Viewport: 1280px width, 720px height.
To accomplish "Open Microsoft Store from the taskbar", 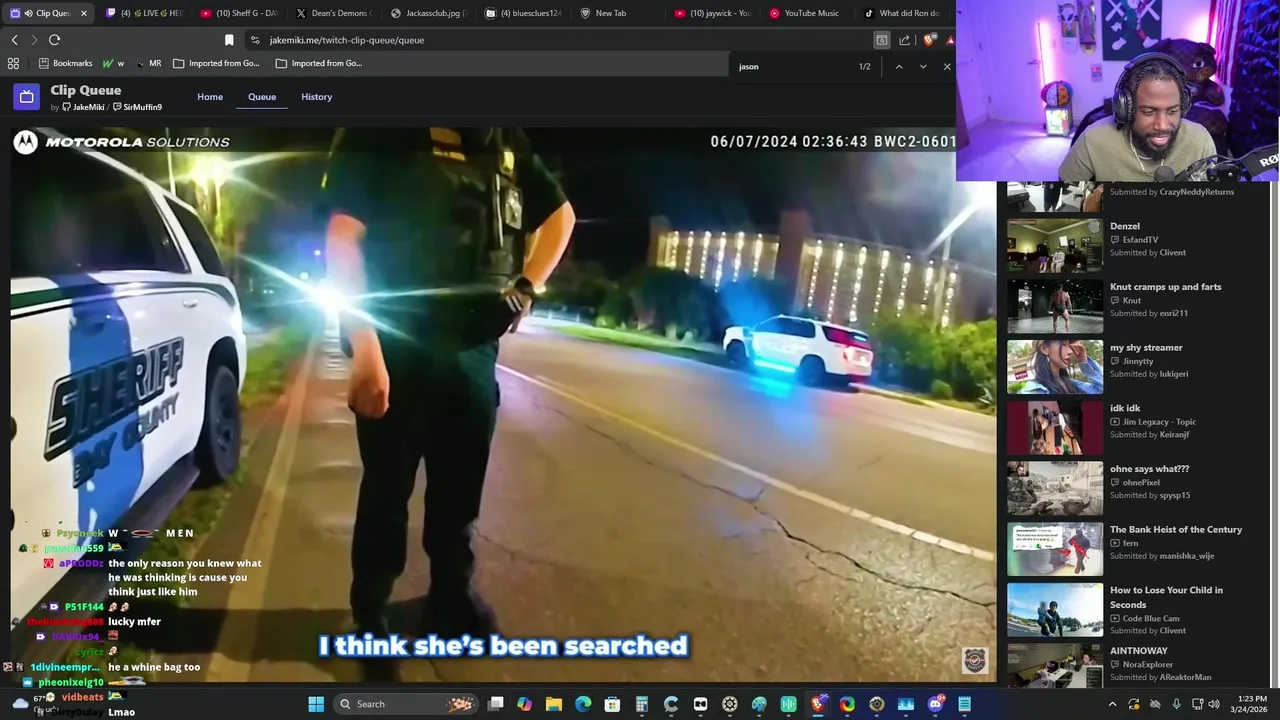I will [612, 704].
